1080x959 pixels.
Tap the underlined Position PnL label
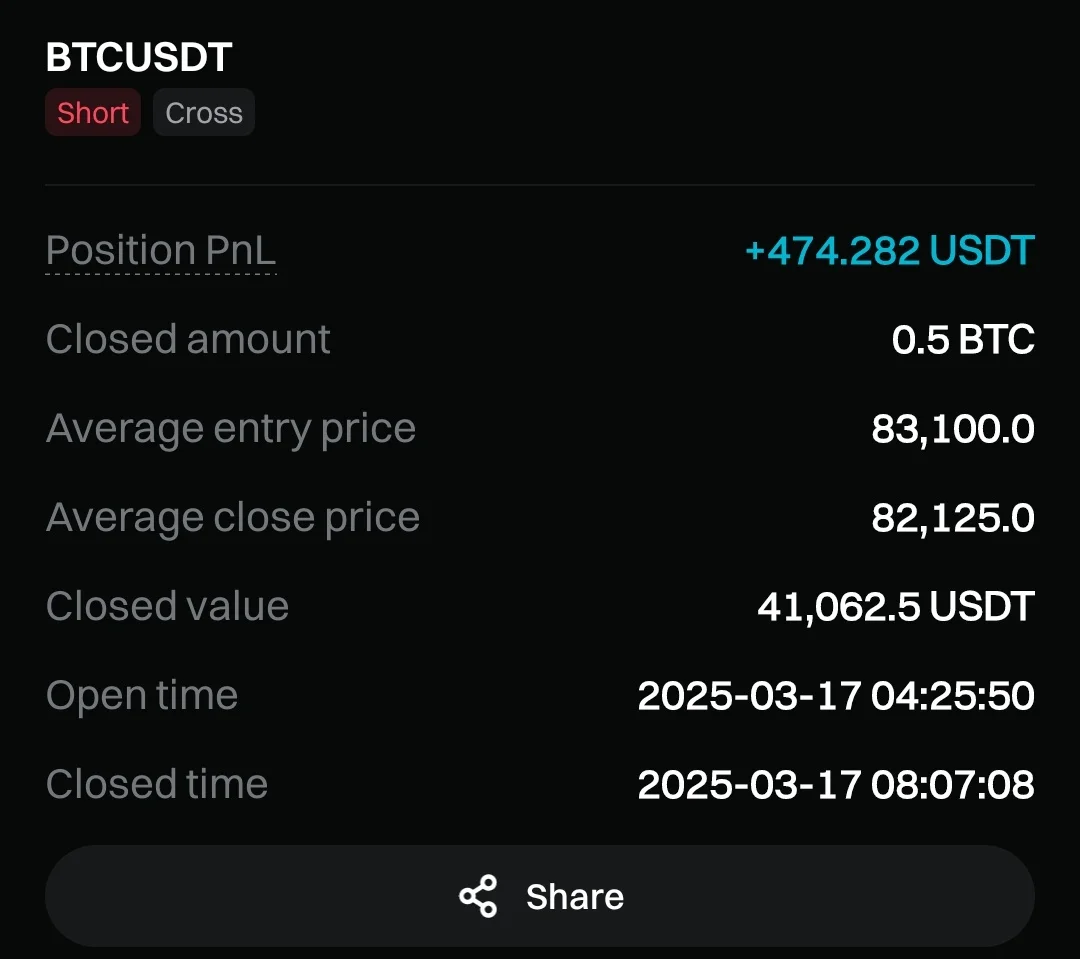(x=161, y=250)
